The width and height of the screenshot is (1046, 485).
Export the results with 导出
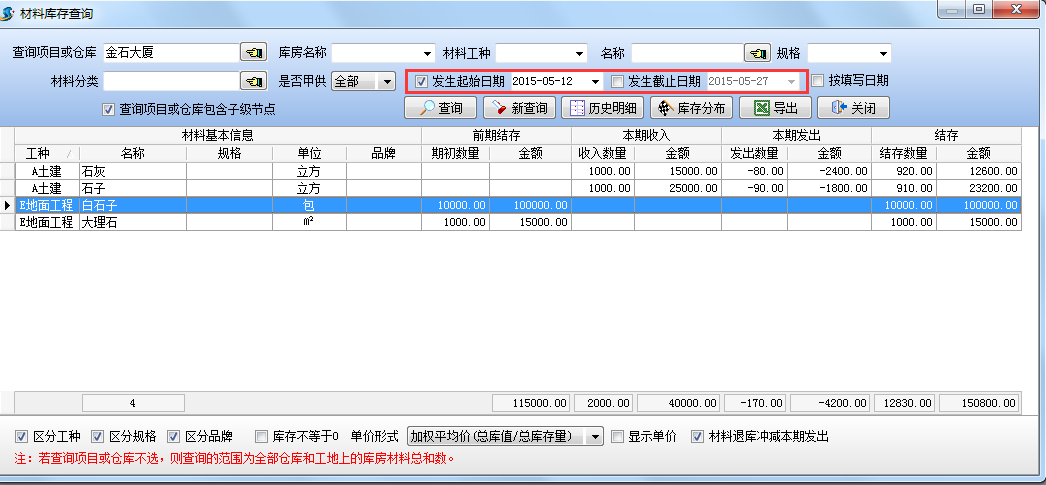pos(775,108)
